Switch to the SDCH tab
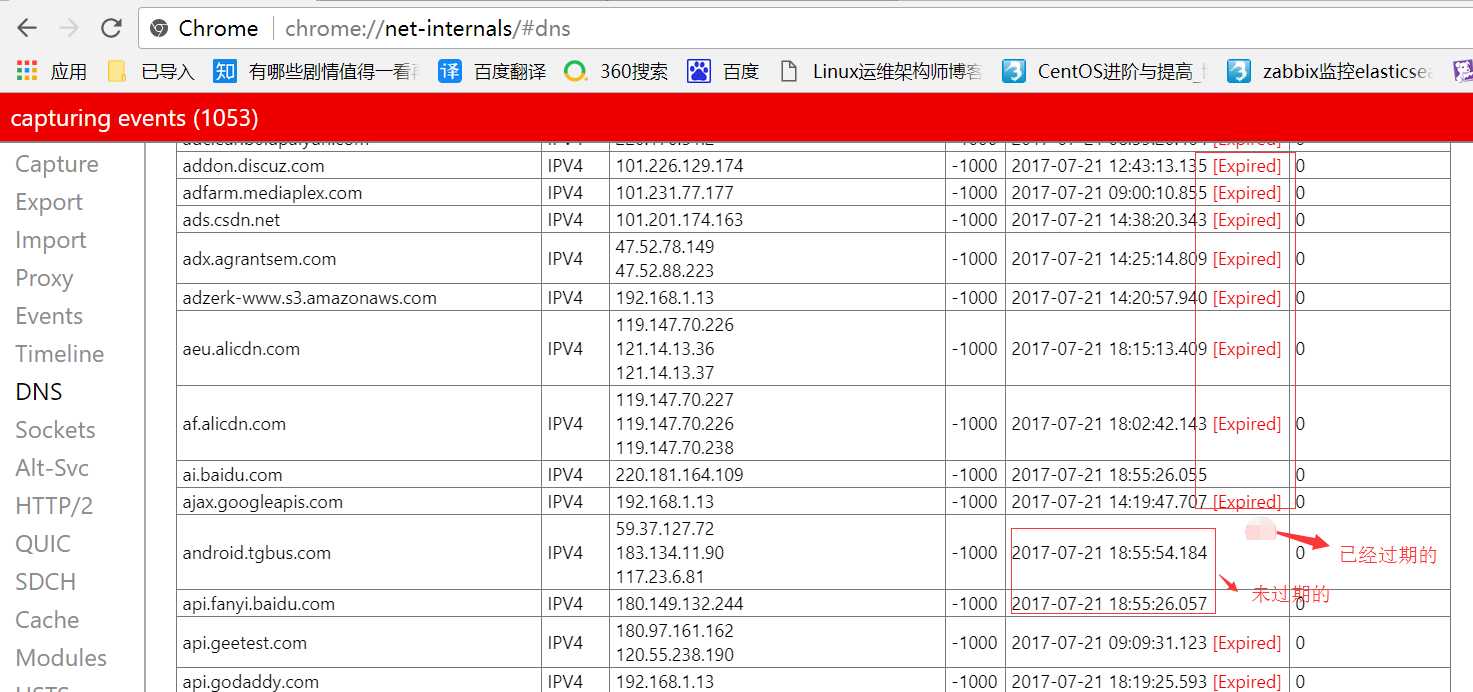This screenshot has height=692, width=1473. pyautogui.click(x=45, y=582)
